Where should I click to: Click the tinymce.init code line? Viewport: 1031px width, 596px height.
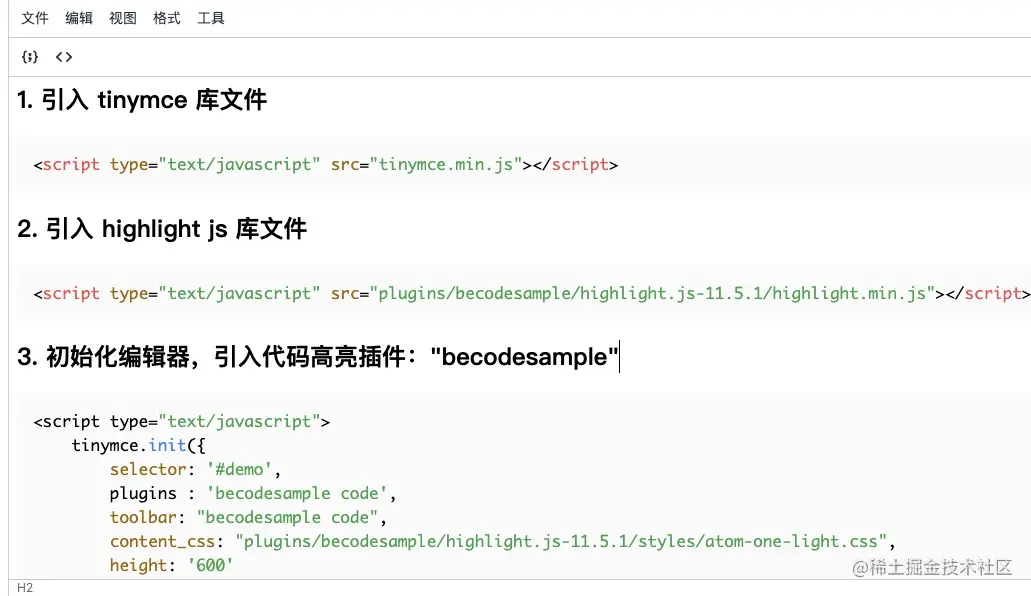139,445
